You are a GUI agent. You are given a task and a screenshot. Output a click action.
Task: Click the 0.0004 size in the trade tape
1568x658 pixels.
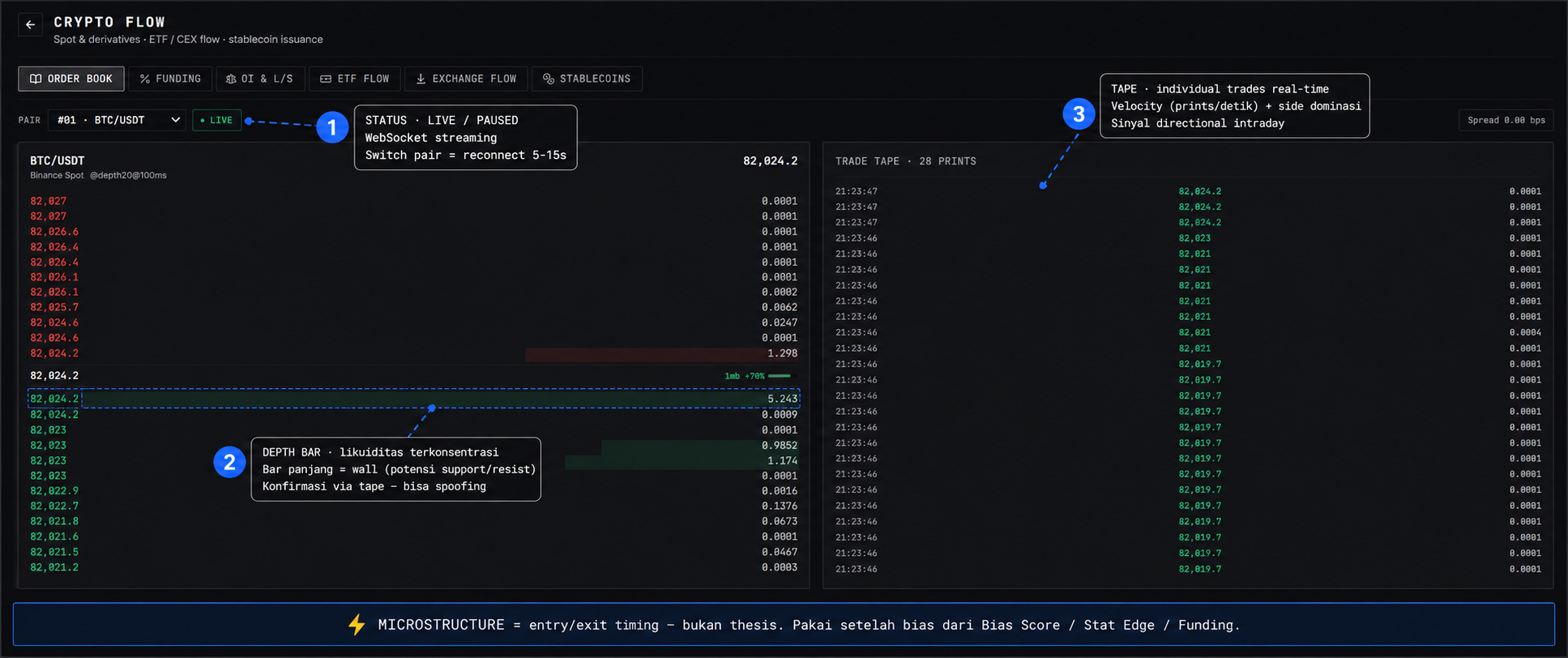[1525, 332]
